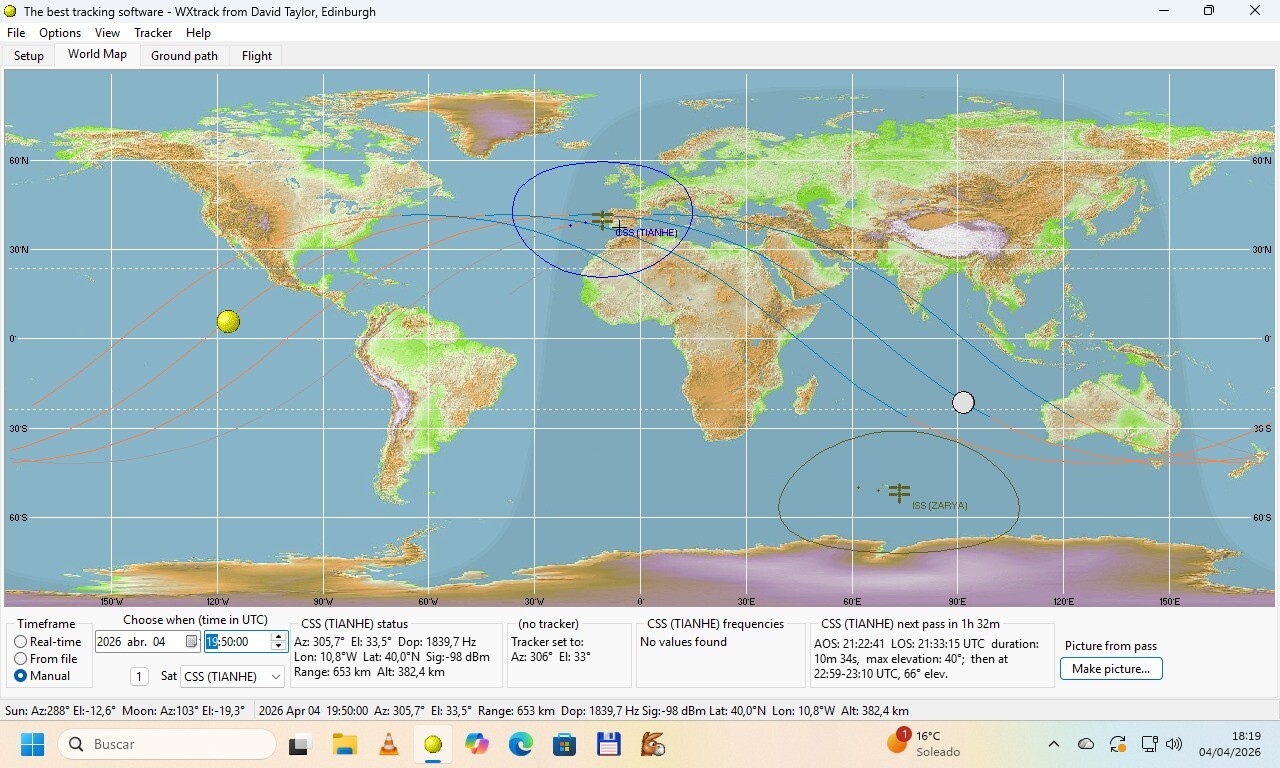Open the Options menu

pos(60,33)
